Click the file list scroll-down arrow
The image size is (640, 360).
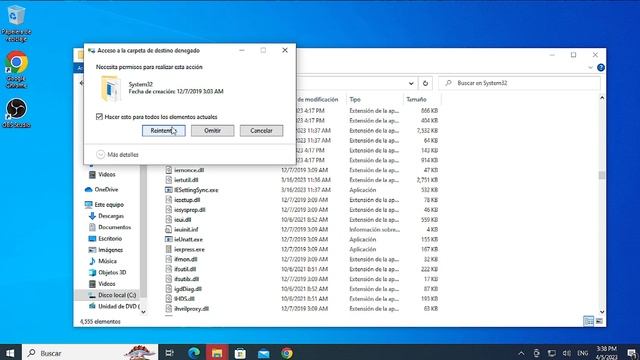click(602, 312)
